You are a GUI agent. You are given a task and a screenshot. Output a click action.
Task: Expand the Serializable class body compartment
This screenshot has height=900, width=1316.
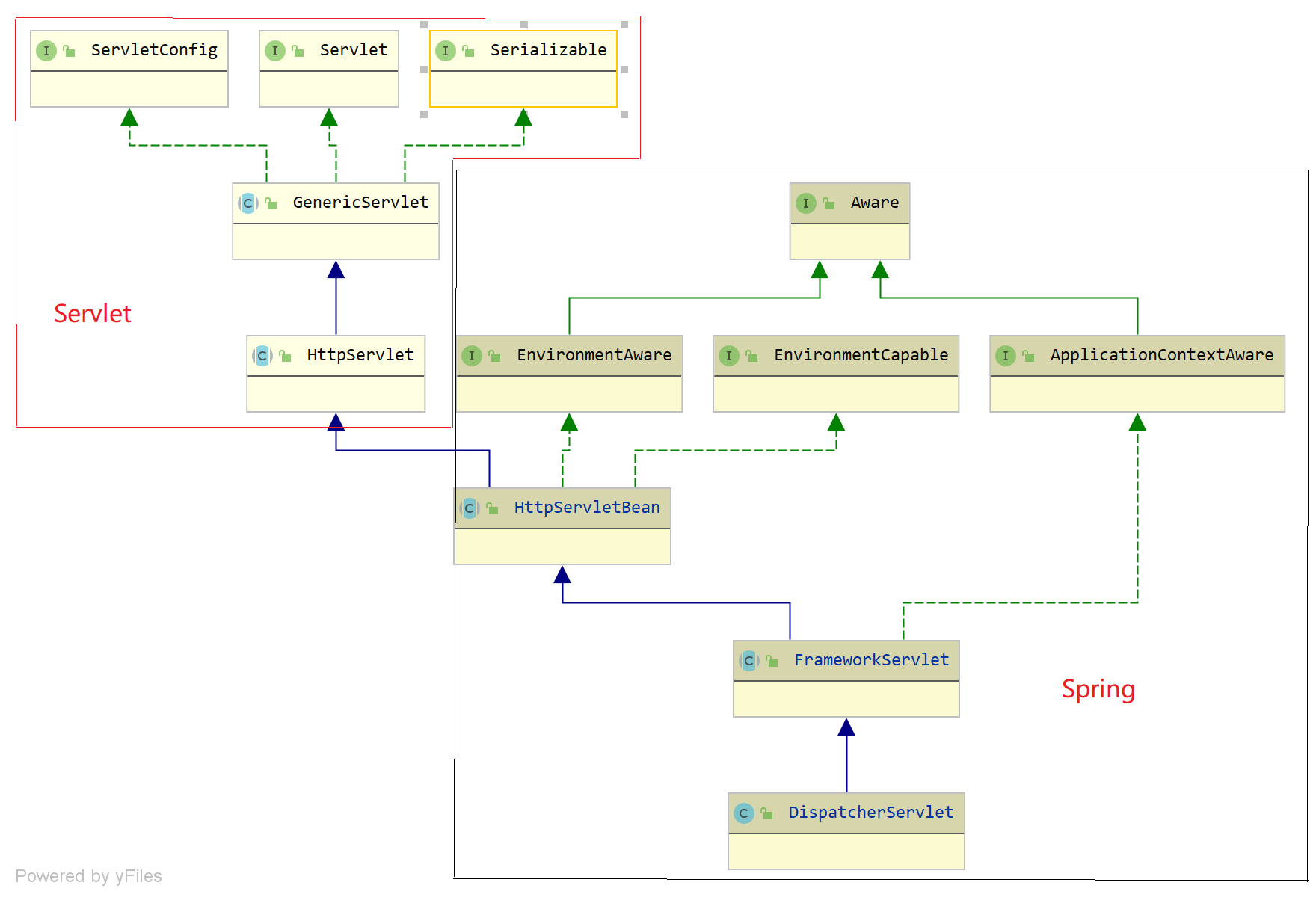pos(523,90)
